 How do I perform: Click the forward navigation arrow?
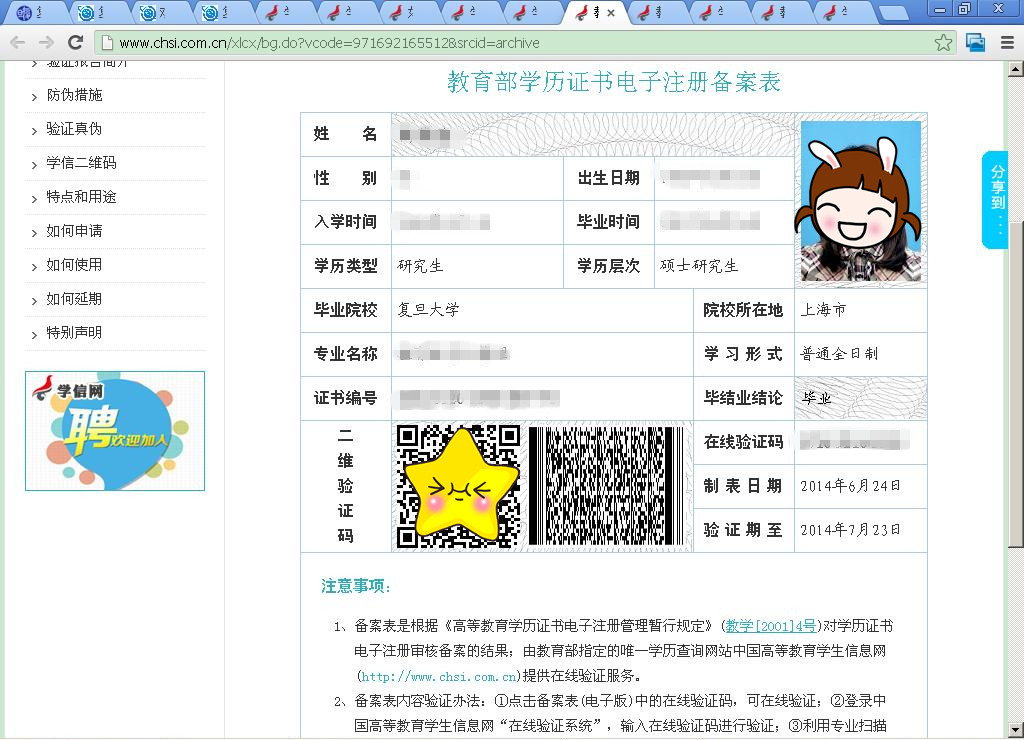pyautogui.click(x=46, y=42)
